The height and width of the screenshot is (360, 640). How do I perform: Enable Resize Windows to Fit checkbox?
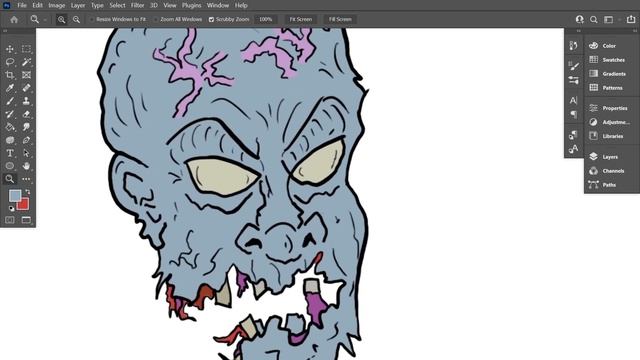[92, 20]
